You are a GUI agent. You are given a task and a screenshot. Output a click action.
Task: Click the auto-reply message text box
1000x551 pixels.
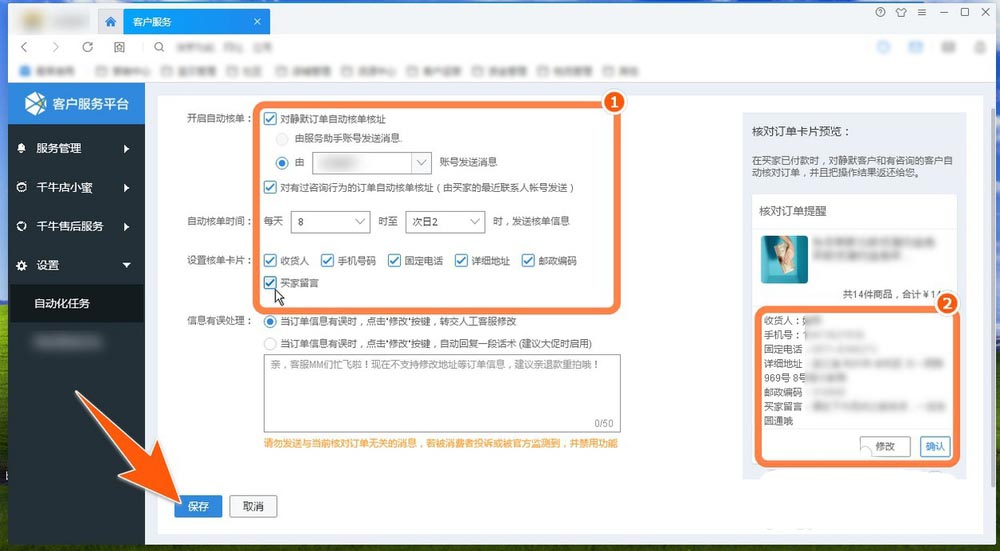442,393
